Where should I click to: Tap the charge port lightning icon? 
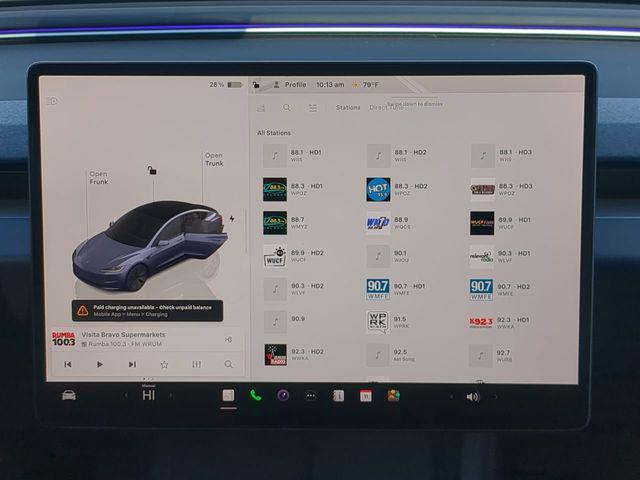point(232,219)
